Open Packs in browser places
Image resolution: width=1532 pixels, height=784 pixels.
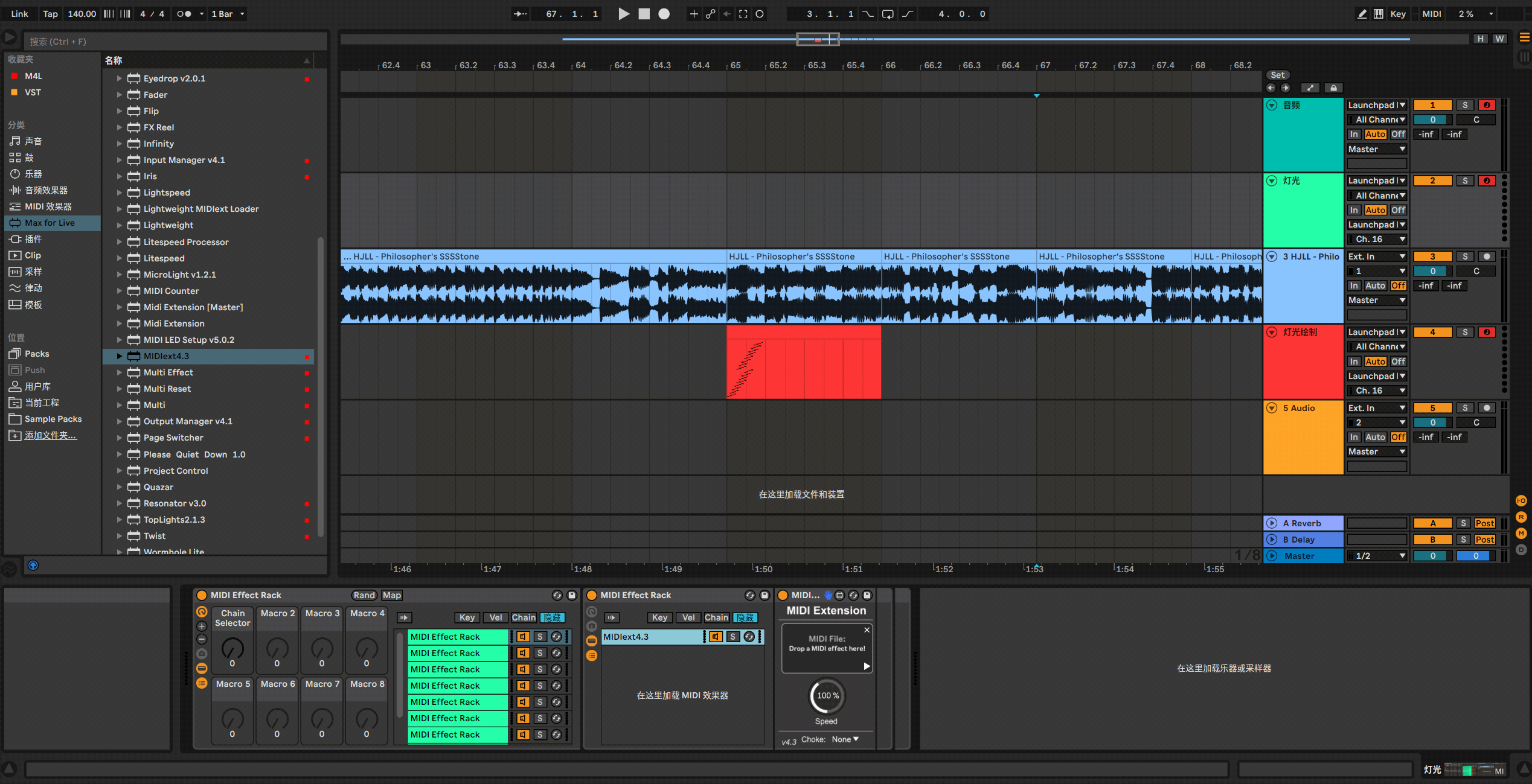tap(37, 354)
